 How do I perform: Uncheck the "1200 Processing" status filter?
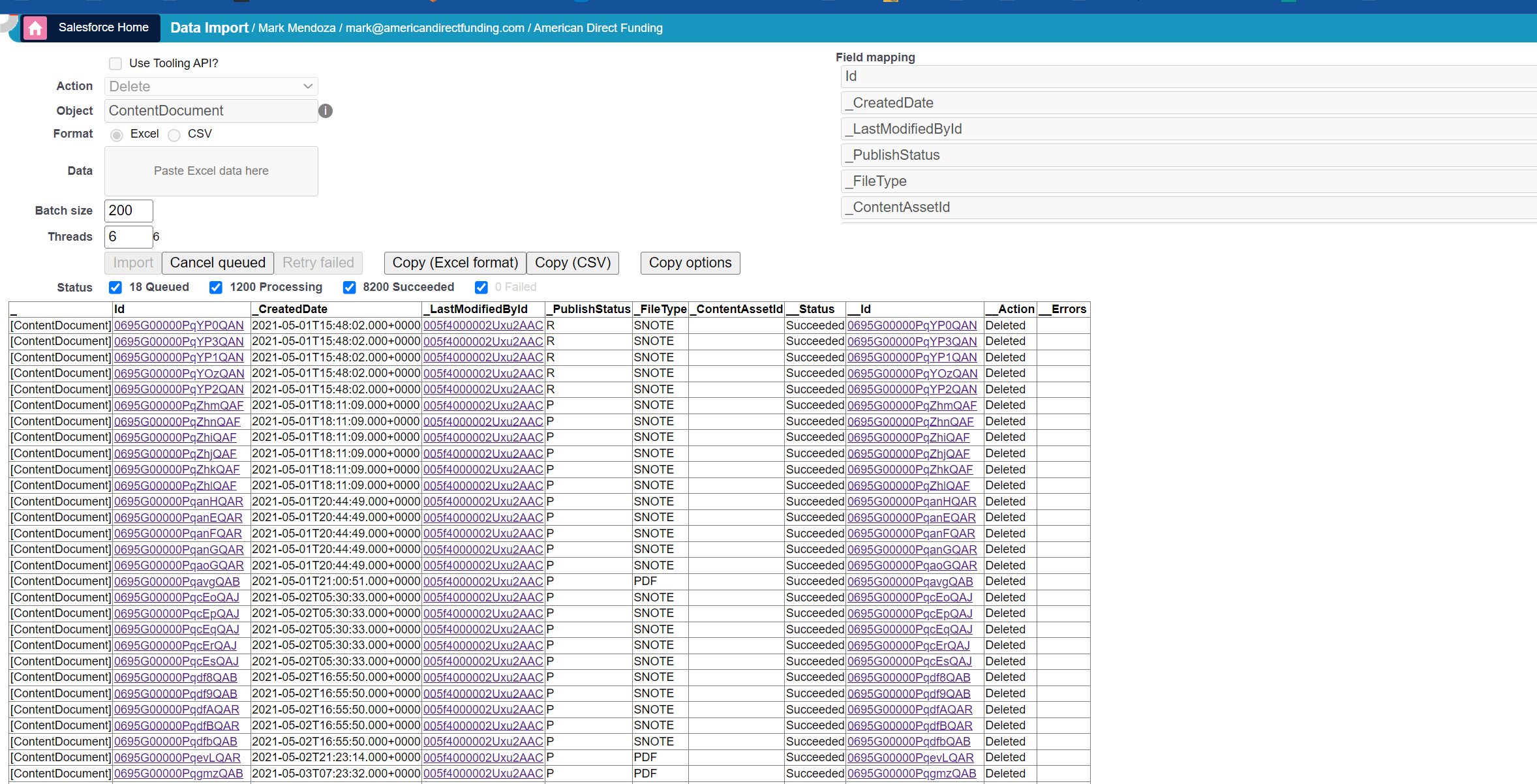click(215, 287)
